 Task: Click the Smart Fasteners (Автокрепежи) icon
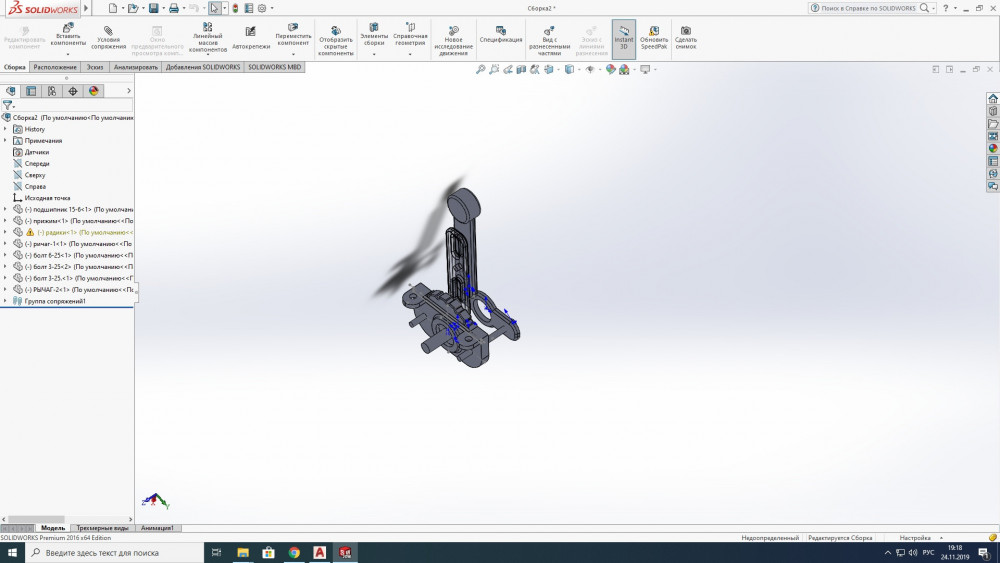[251, 37]
